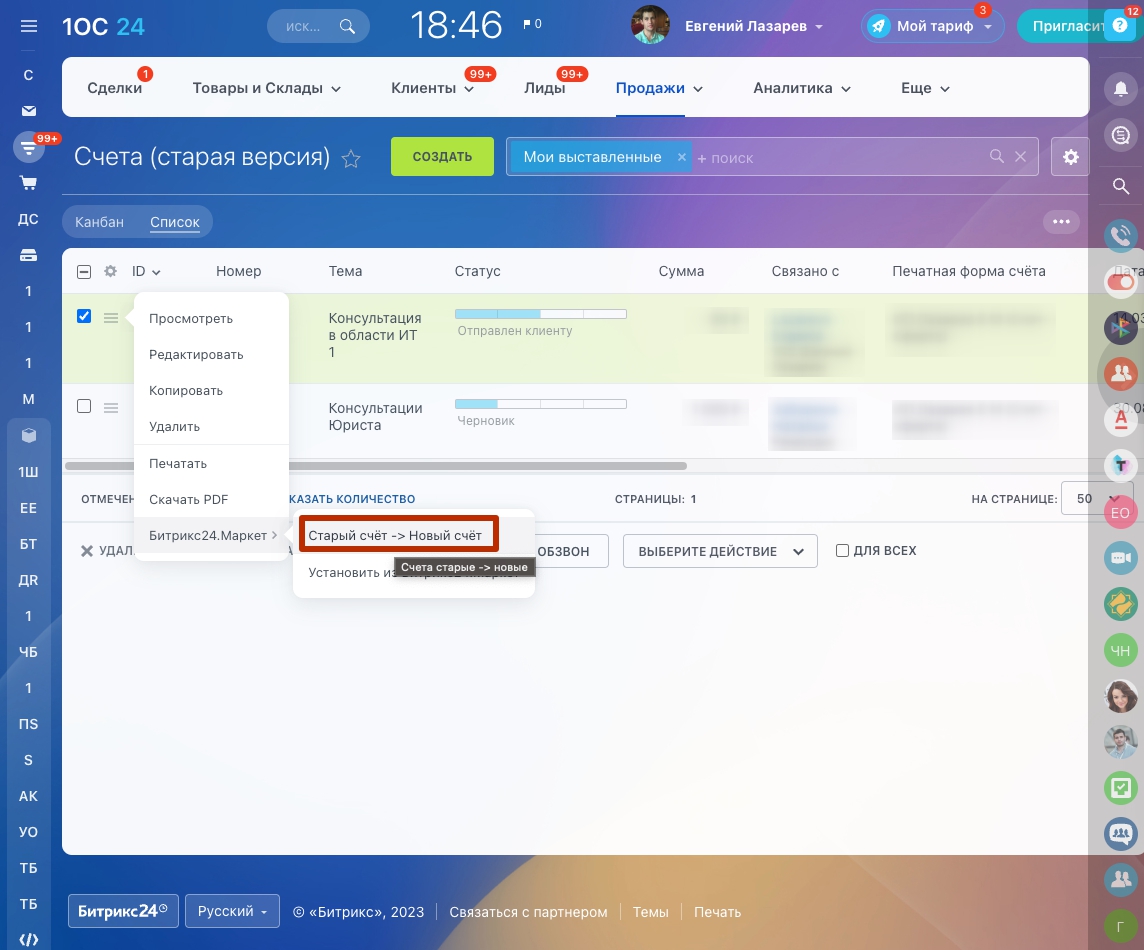
Task: Open row actions menu for Консультации Юриста
Action: [x=111, y=407]
